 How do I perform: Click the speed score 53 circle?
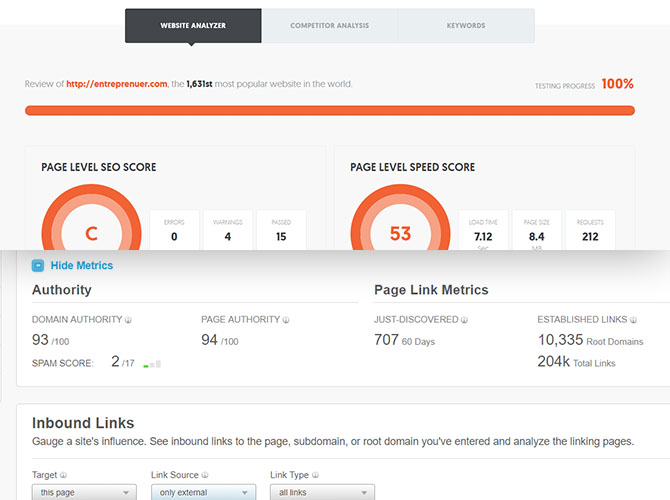[400, 218]
